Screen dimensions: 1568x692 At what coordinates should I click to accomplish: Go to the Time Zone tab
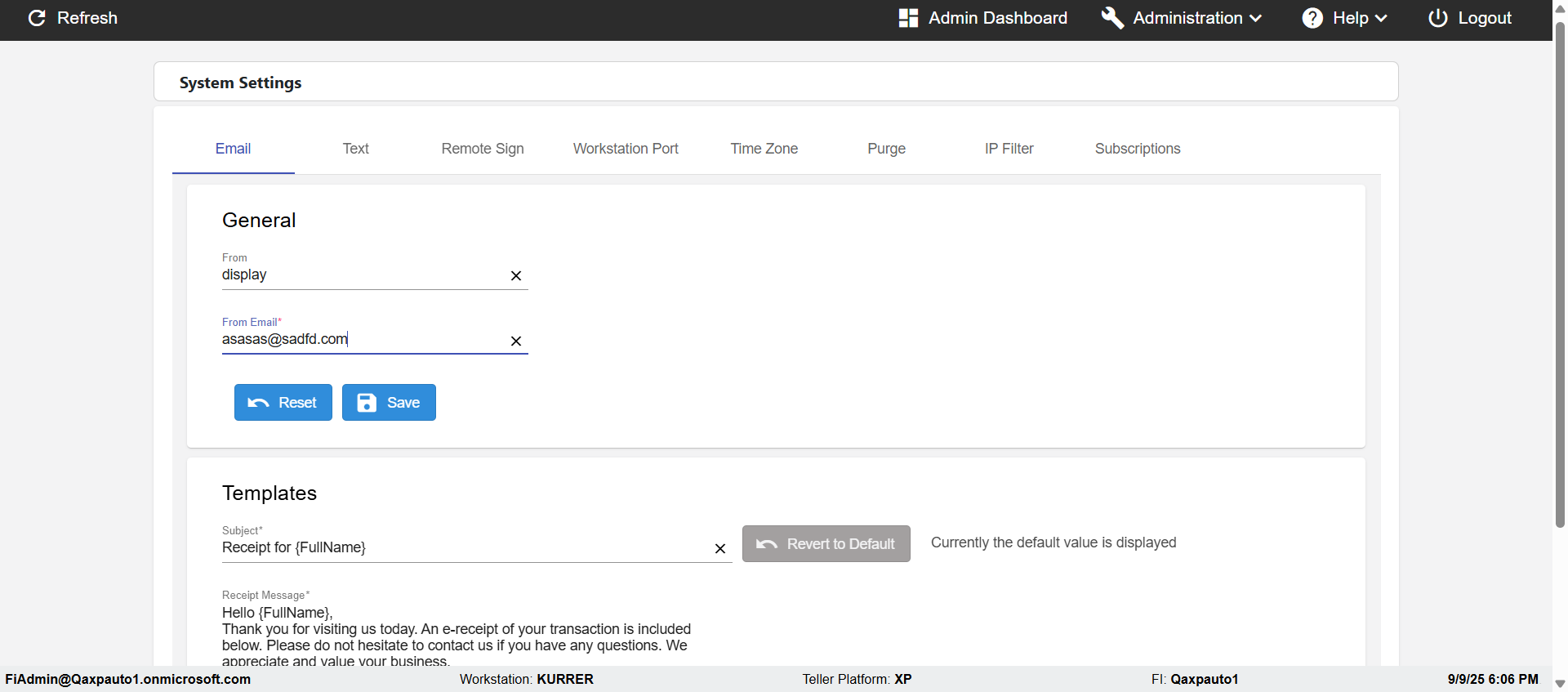pos(764,149)
